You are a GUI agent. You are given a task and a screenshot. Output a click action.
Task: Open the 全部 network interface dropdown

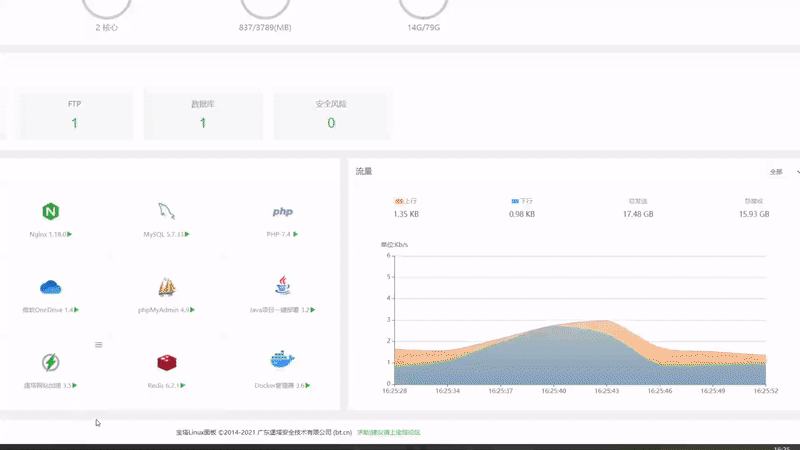pyautogui.click(x=784, y=172)
